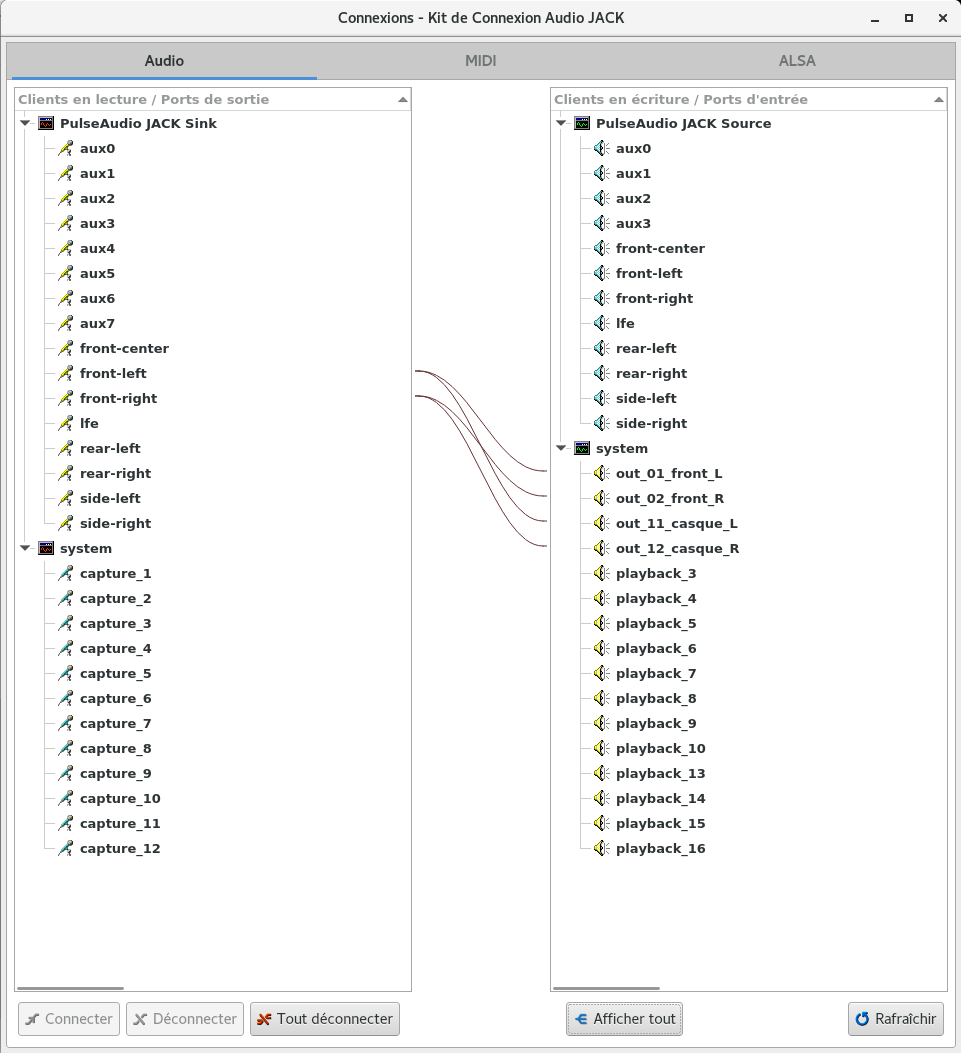The image size is (961, 1053).
Task: Click the speaker icon beside out_02_front_R
Action: click(601, 498)
